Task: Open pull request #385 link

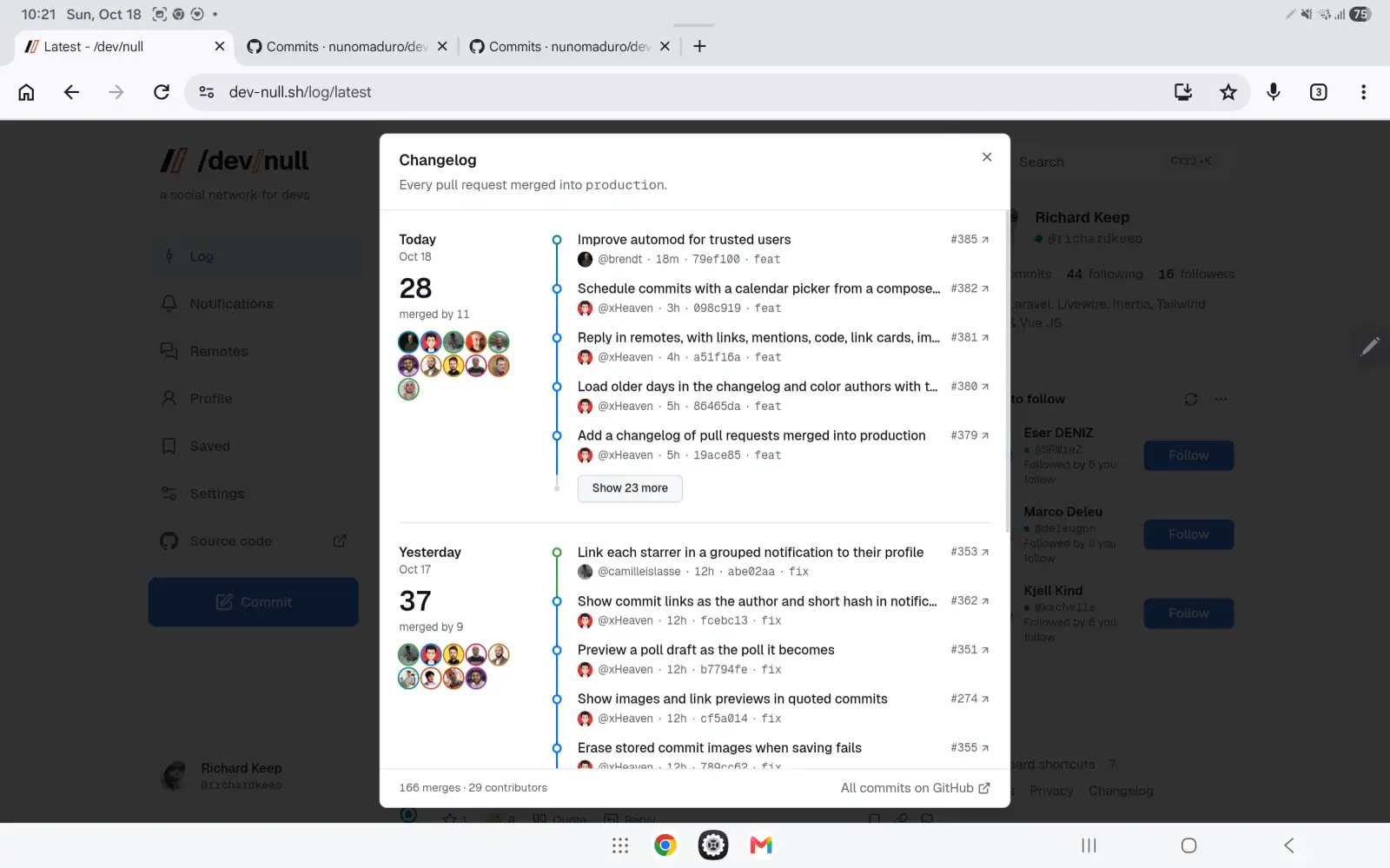Action: [970, 239]
